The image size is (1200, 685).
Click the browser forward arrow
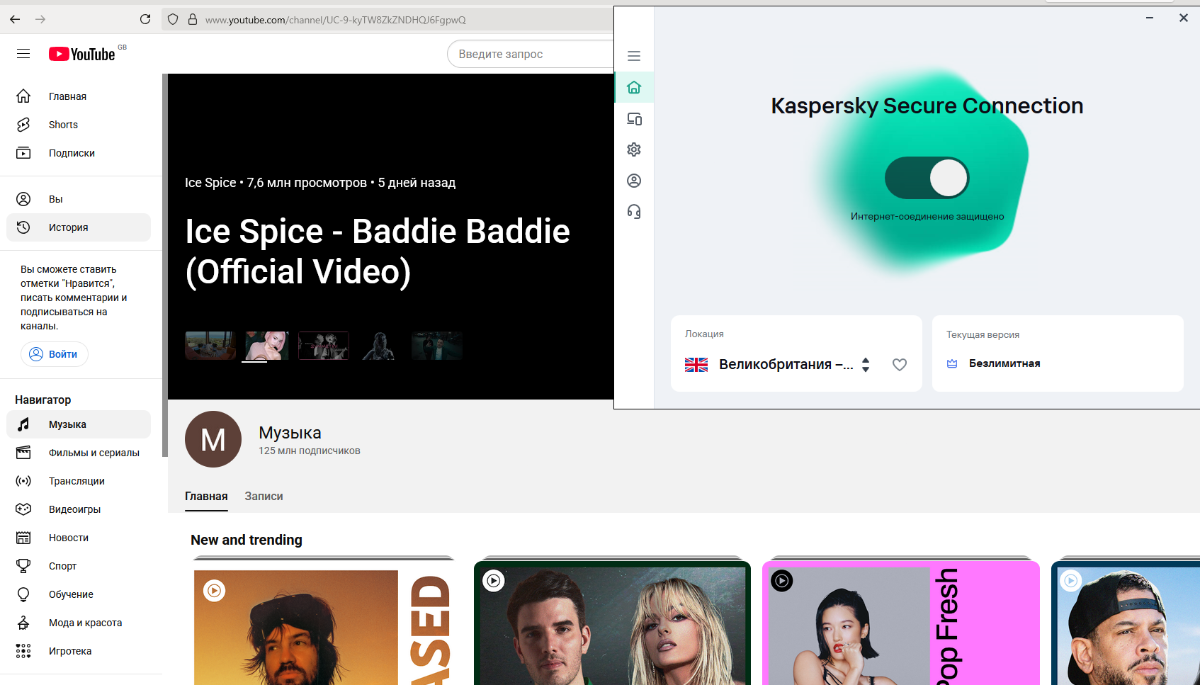pyautogui.click(x=41, y=19)
